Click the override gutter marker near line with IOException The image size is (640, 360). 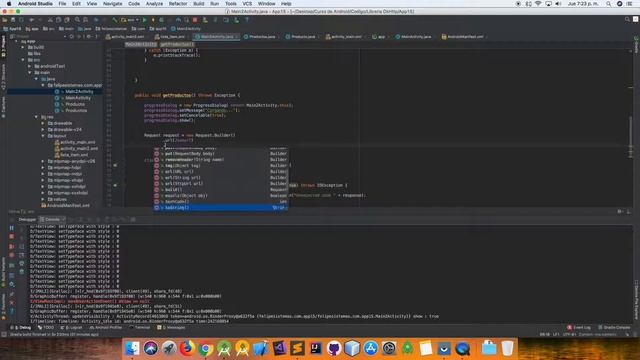coord(115,185)
